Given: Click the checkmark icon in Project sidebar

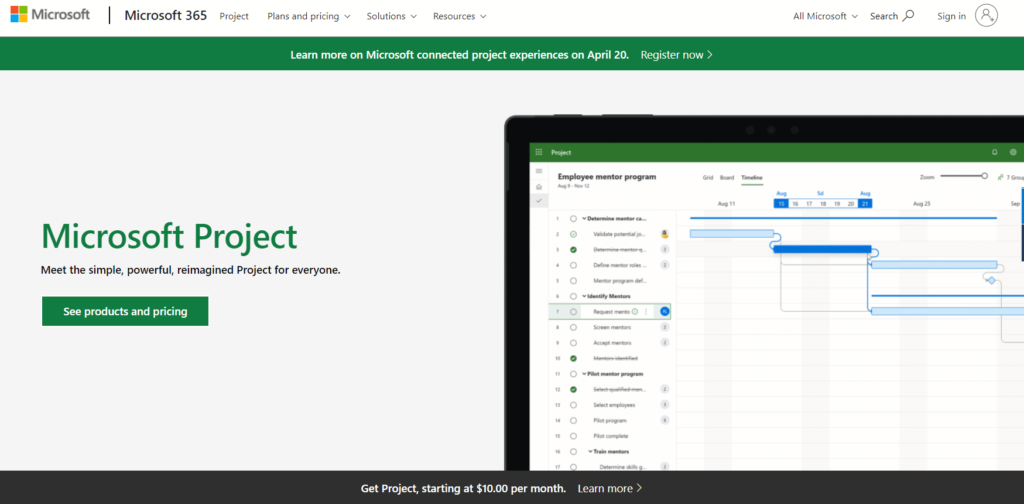Looking at the screenshot, I should 539,201.
